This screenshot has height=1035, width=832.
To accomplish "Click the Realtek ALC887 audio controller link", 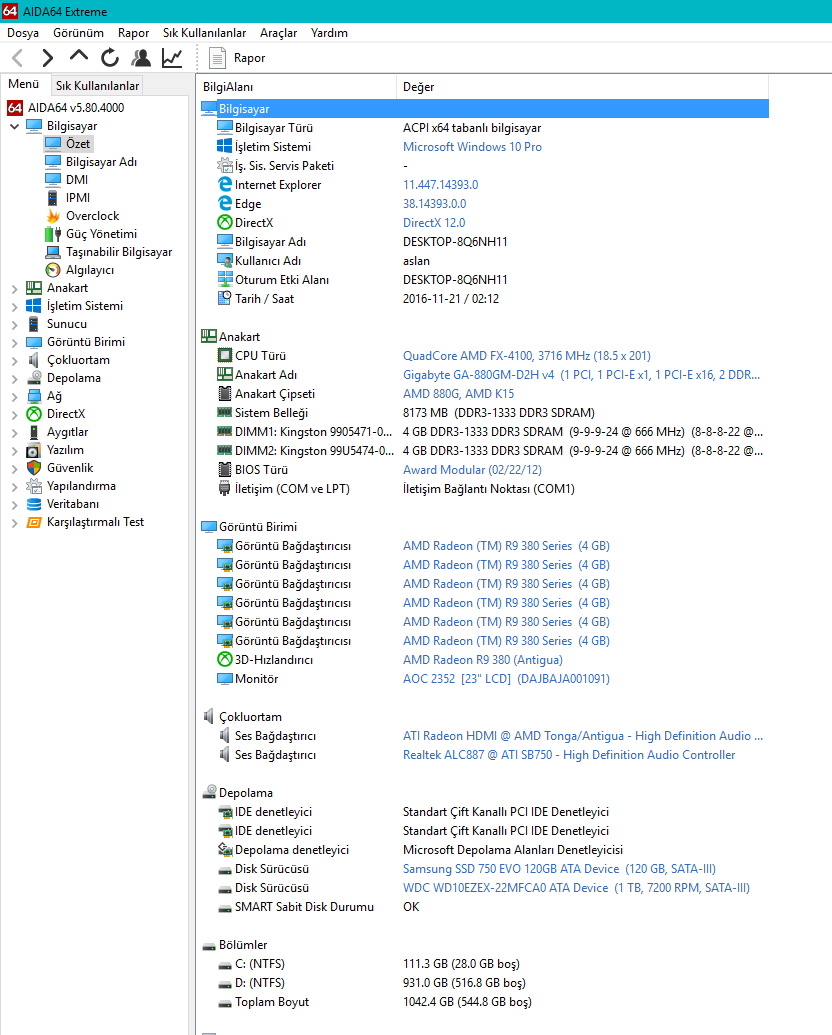I will (x=569, y=754).
